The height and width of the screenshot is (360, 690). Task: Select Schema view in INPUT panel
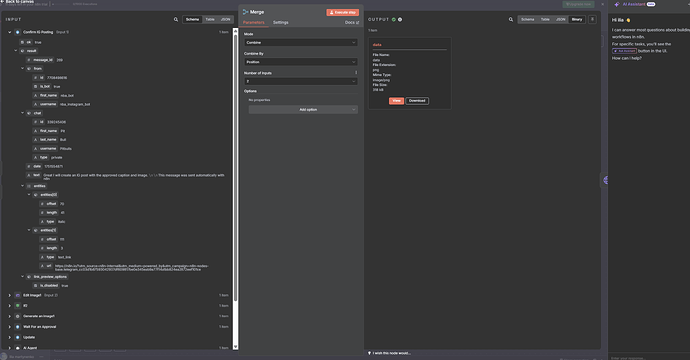[192, 19]
